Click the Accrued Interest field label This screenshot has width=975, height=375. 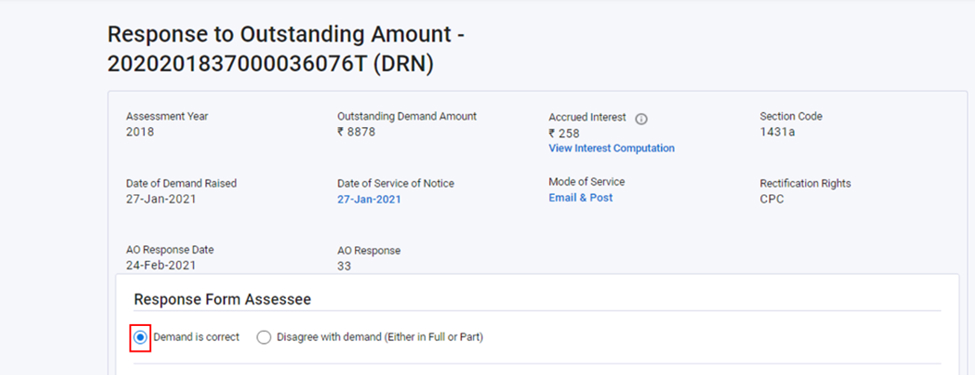click(x=587, y=117)
